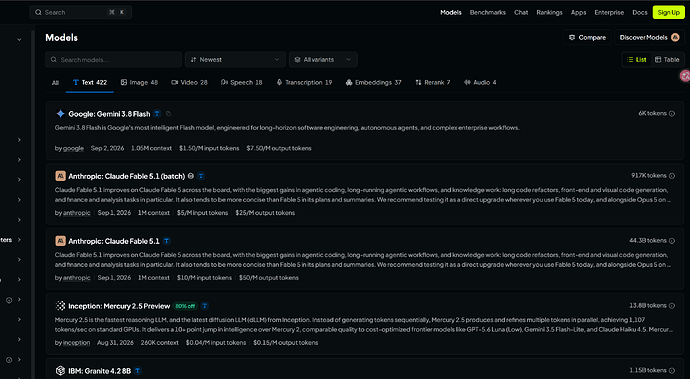Click the T badge on the Claude Fable 5.1 (batch) row
The width and height of the screenshot is (690, 379).
point(201,176)
